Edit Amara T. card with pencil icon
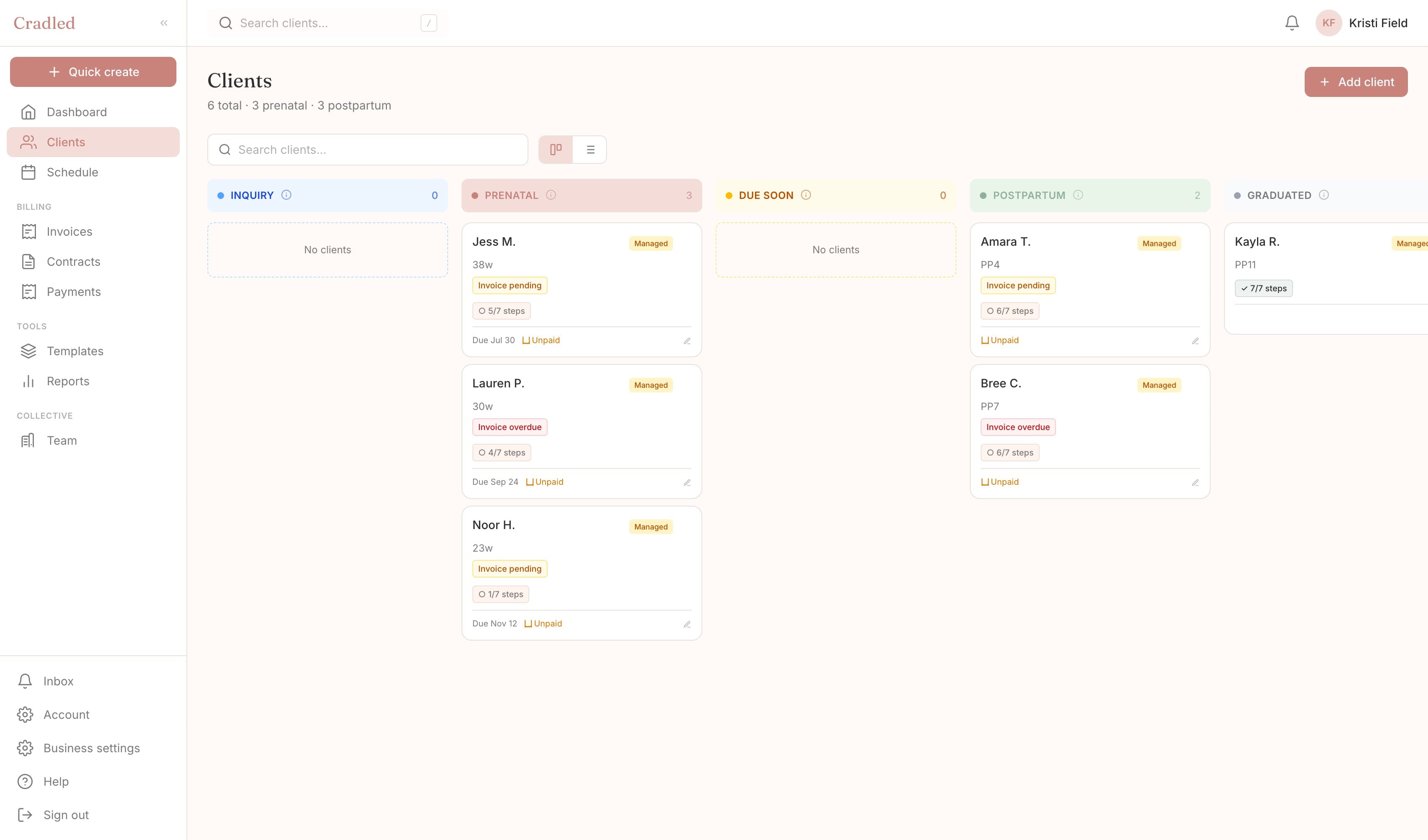The width and height of the screenshot is (1428, 840). (1195, 341)
